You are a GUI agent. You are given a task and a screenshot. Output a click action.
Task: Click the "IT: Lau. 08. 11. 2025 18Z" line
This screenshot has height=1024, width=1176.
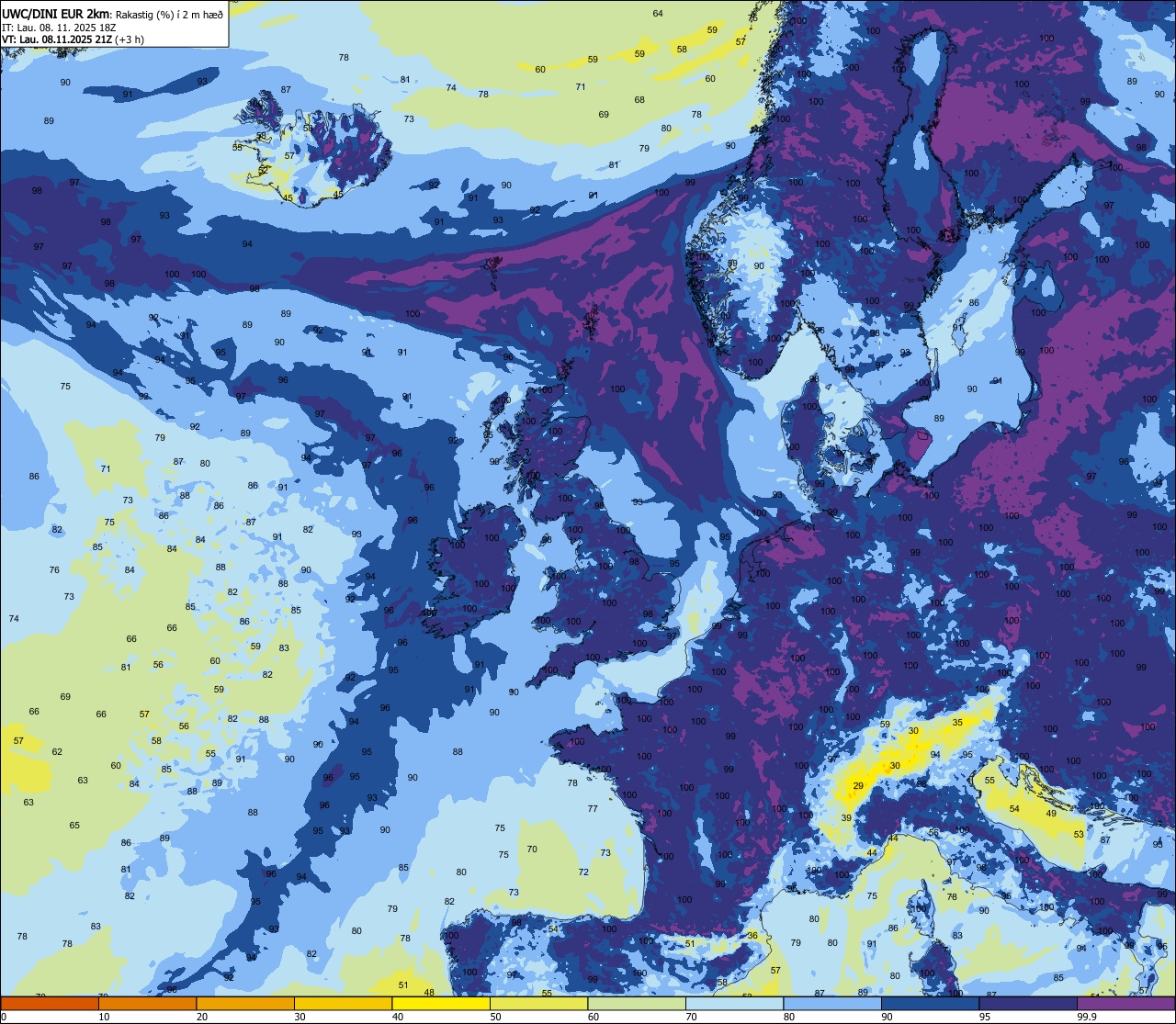point(59,27)
